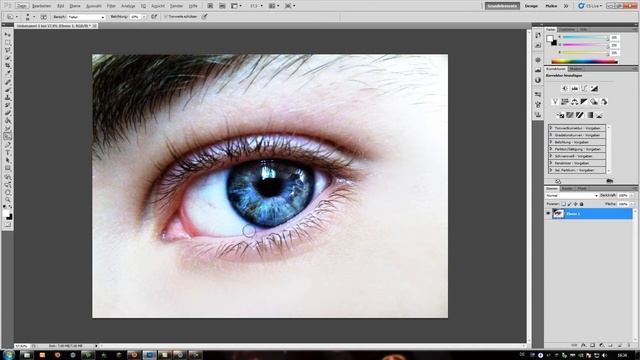Select the Spot Healing Brush tool

pos(8,82)
